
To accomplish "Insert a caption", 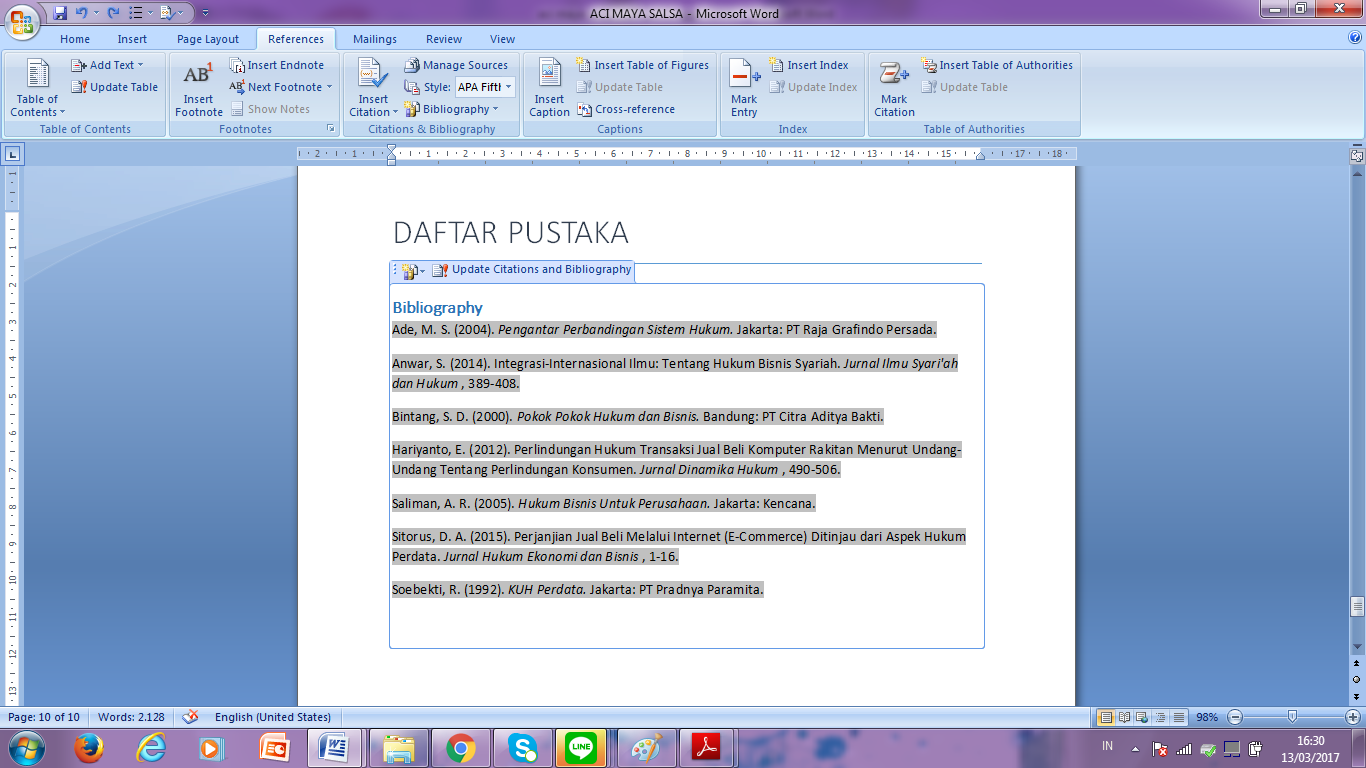I will (x=549, y=88).
